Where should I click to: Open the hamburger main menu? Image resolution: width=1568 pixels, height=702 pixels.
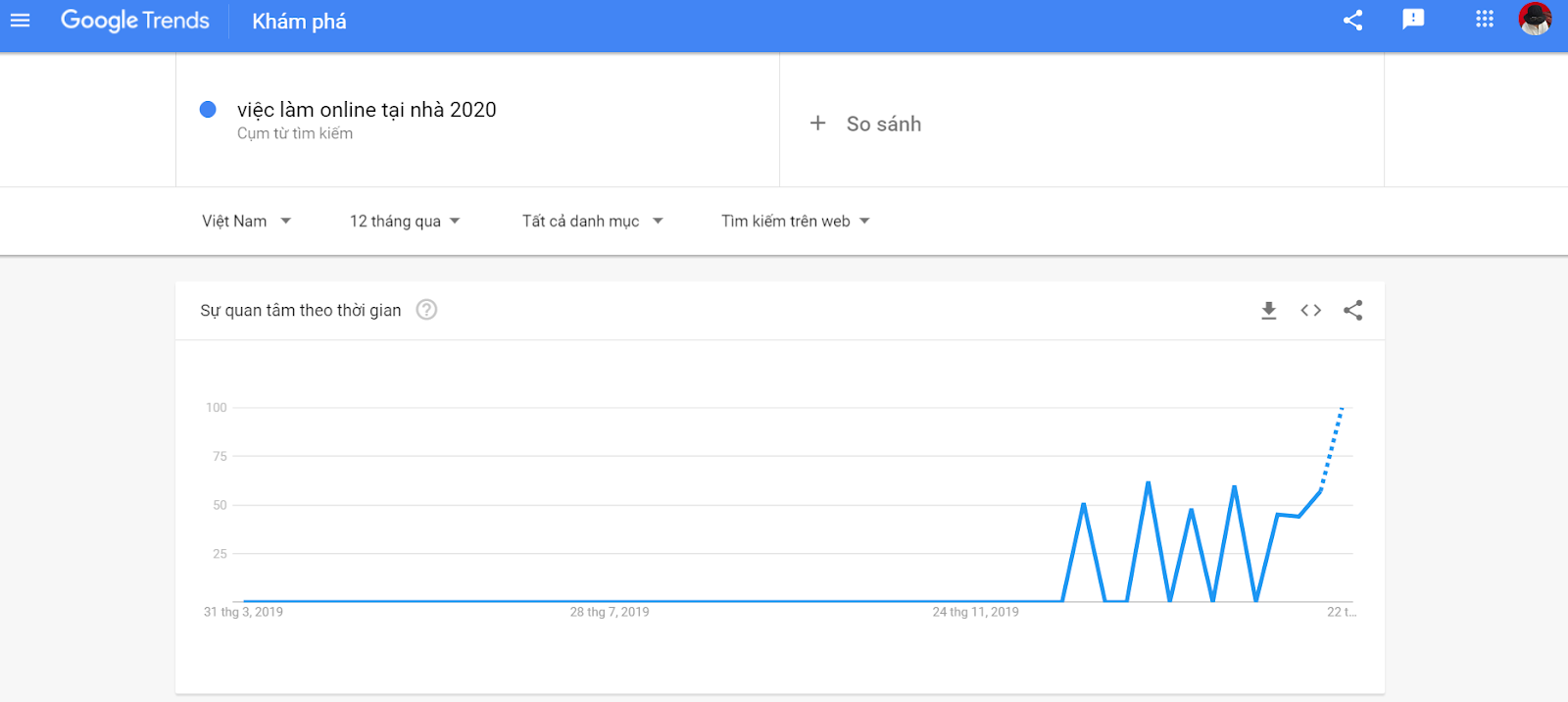tap(21, 21)
